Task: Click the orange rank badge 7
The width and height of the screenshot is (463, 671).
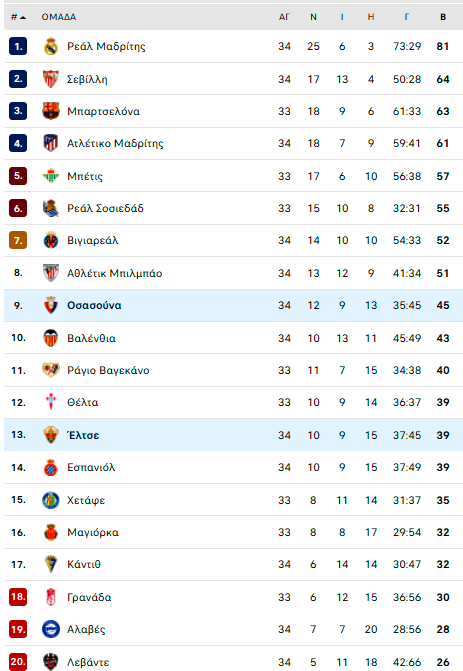Action: click(18, 240)
